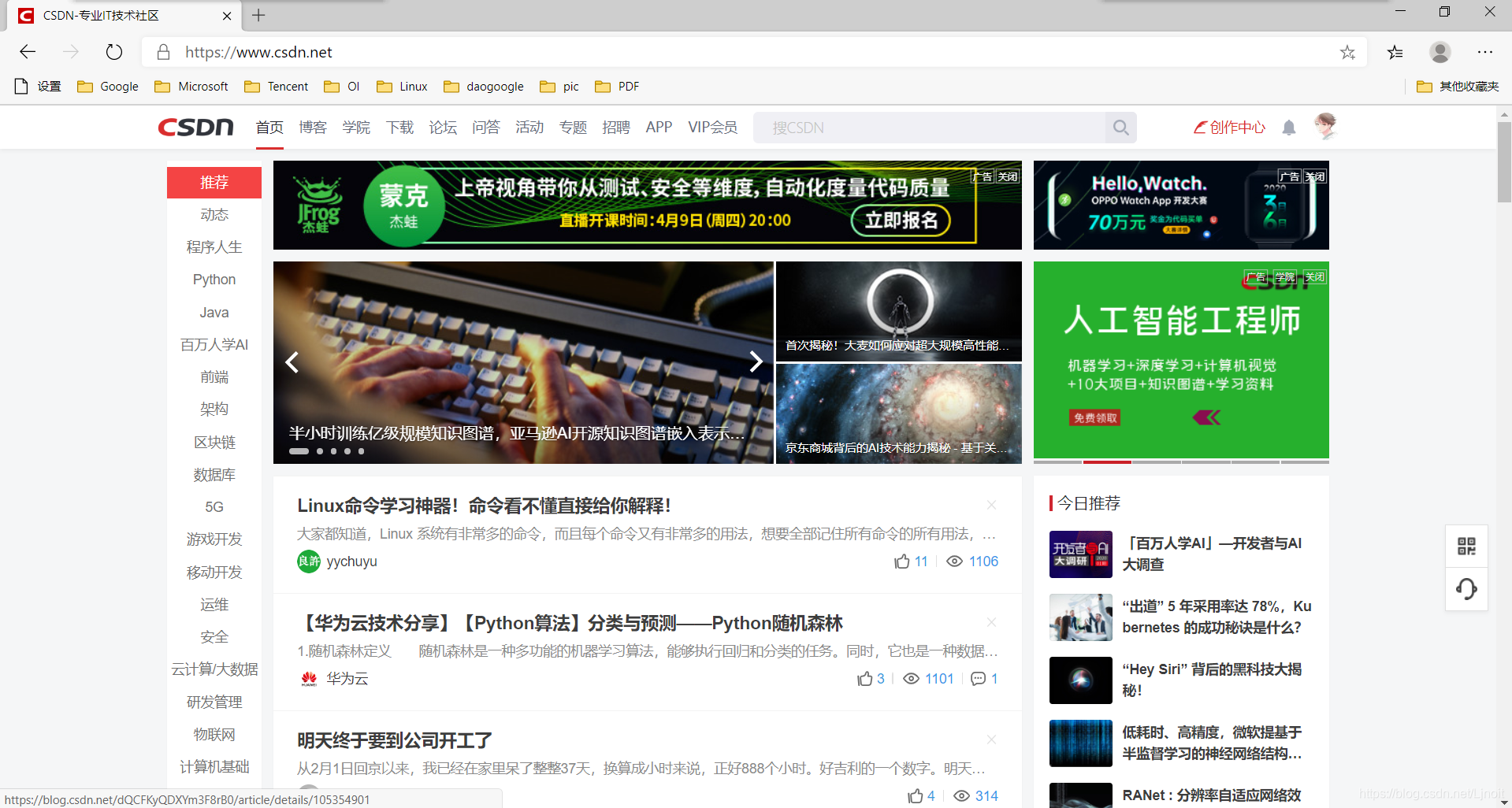
Task: Open the daogoogle bookmarks folder
Action: 484,87
